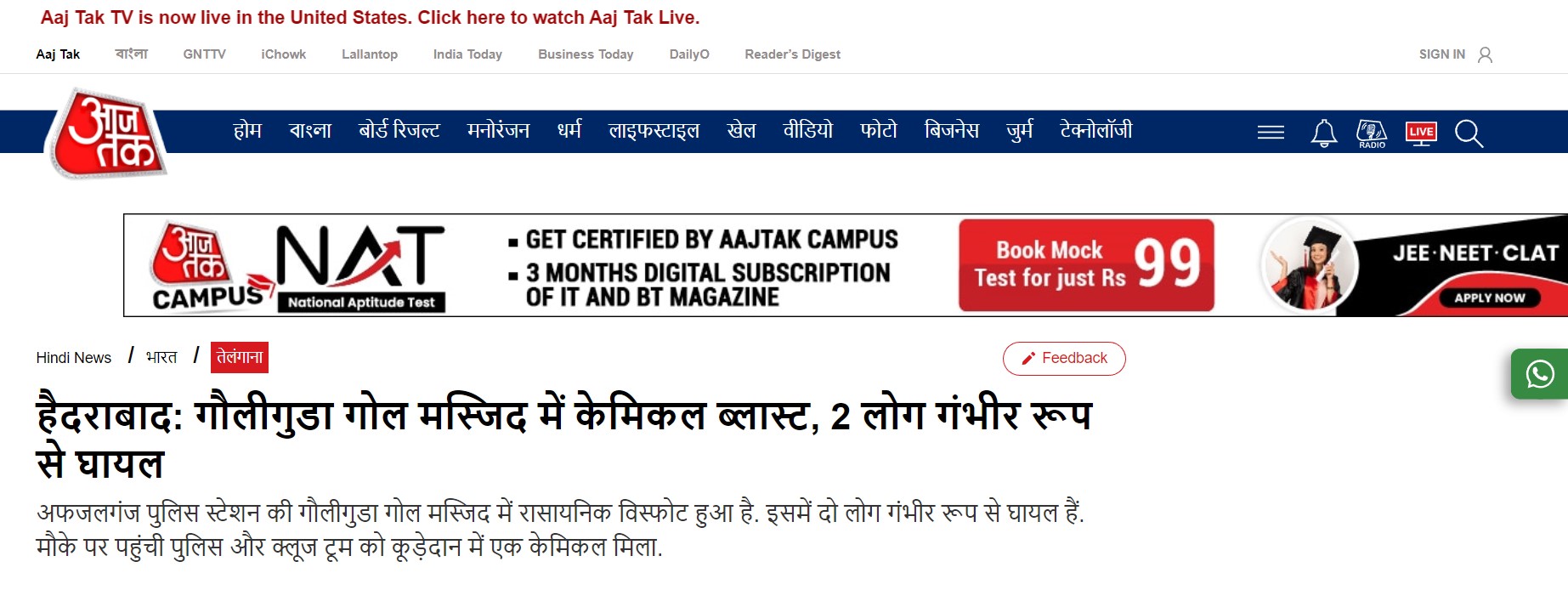Click Book Mock Test for Rs 99 banner button

(x=1086, y=265)
